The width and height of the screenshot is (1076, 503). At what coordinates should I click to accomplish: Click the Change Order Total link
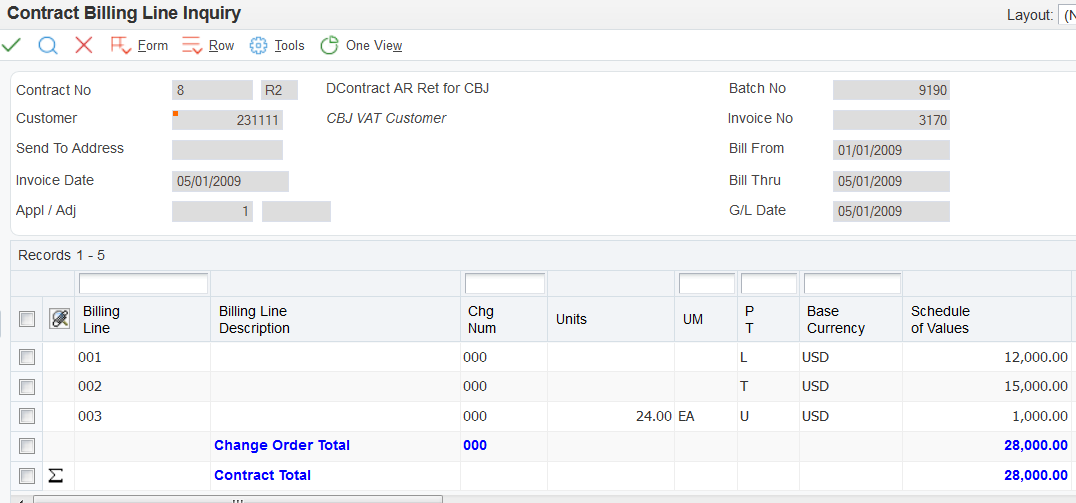point(282,445)
